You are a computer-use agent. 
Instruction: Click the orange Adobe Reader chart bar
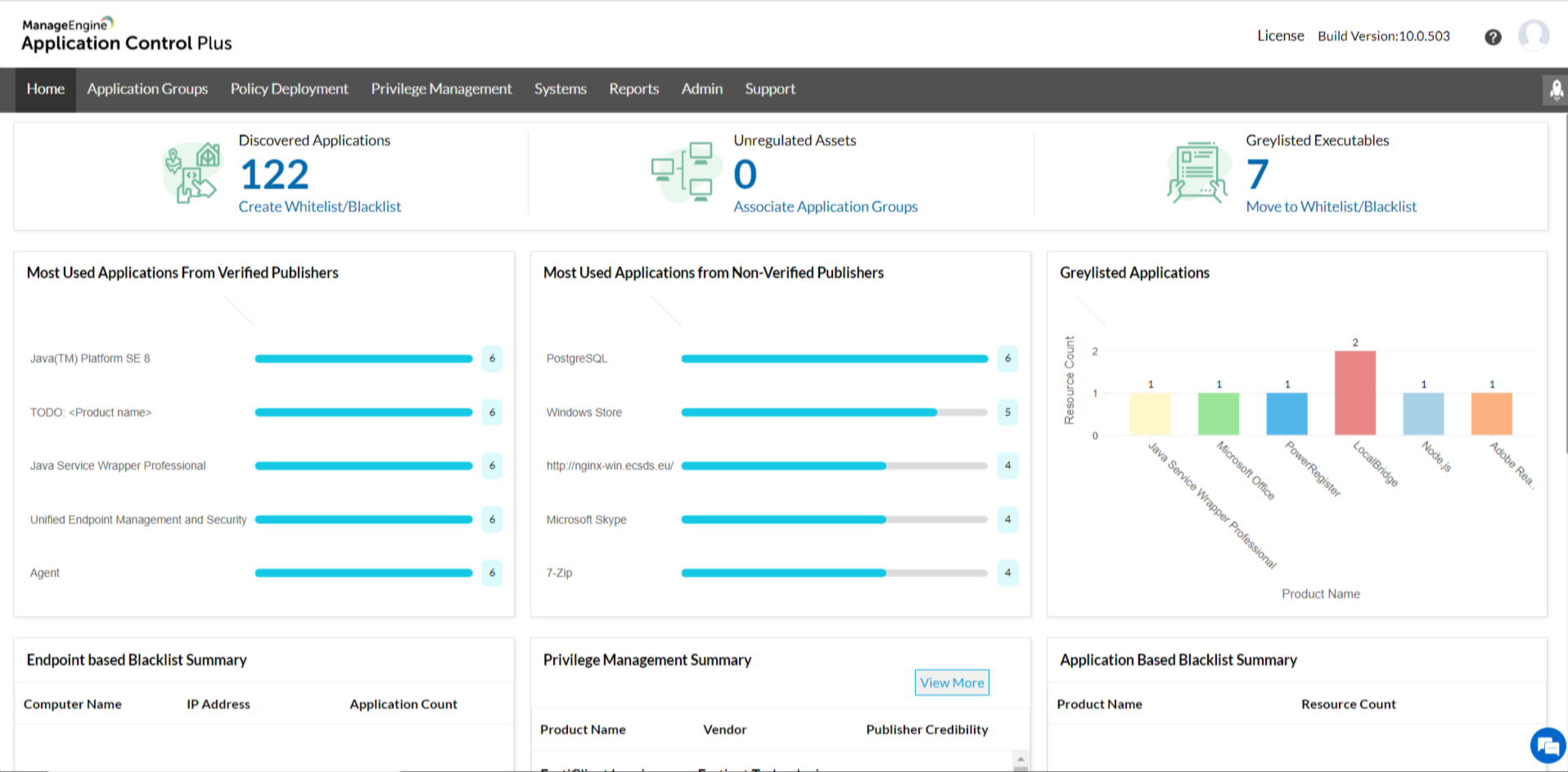click(1492, 413)
